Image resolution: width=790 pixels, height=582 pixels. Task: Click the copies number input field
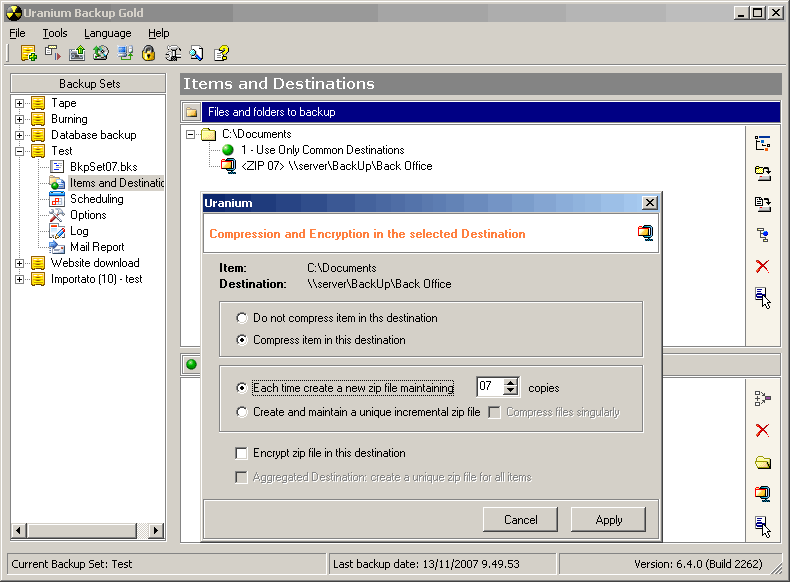[x=491, y=386]
